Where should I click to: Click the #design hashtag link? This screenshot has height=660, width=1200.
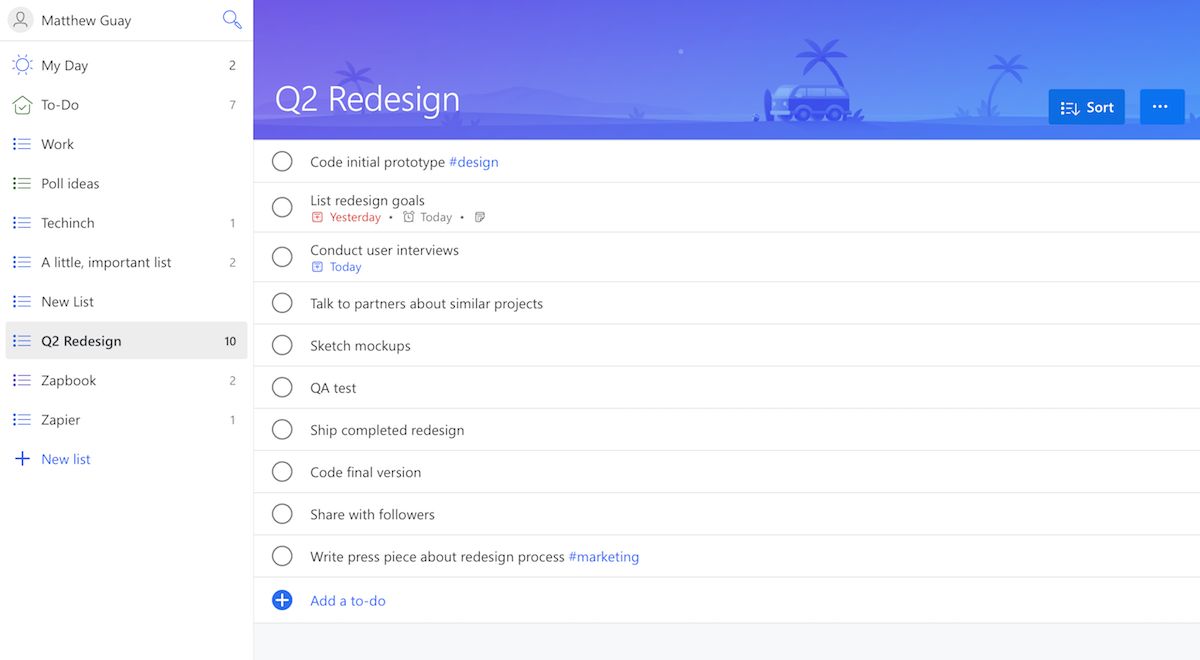pyautogui.click(x=474, y=162)
